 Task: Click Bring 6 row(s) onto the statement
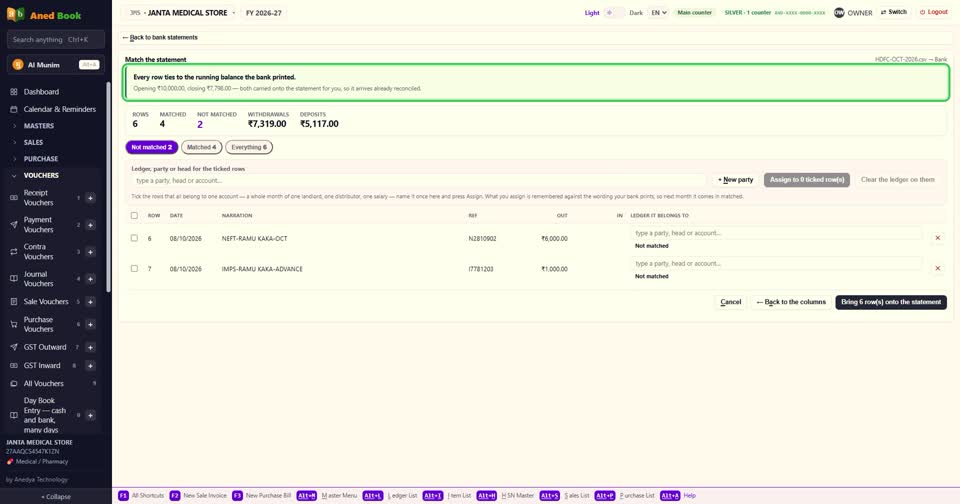tap(891, 302)
